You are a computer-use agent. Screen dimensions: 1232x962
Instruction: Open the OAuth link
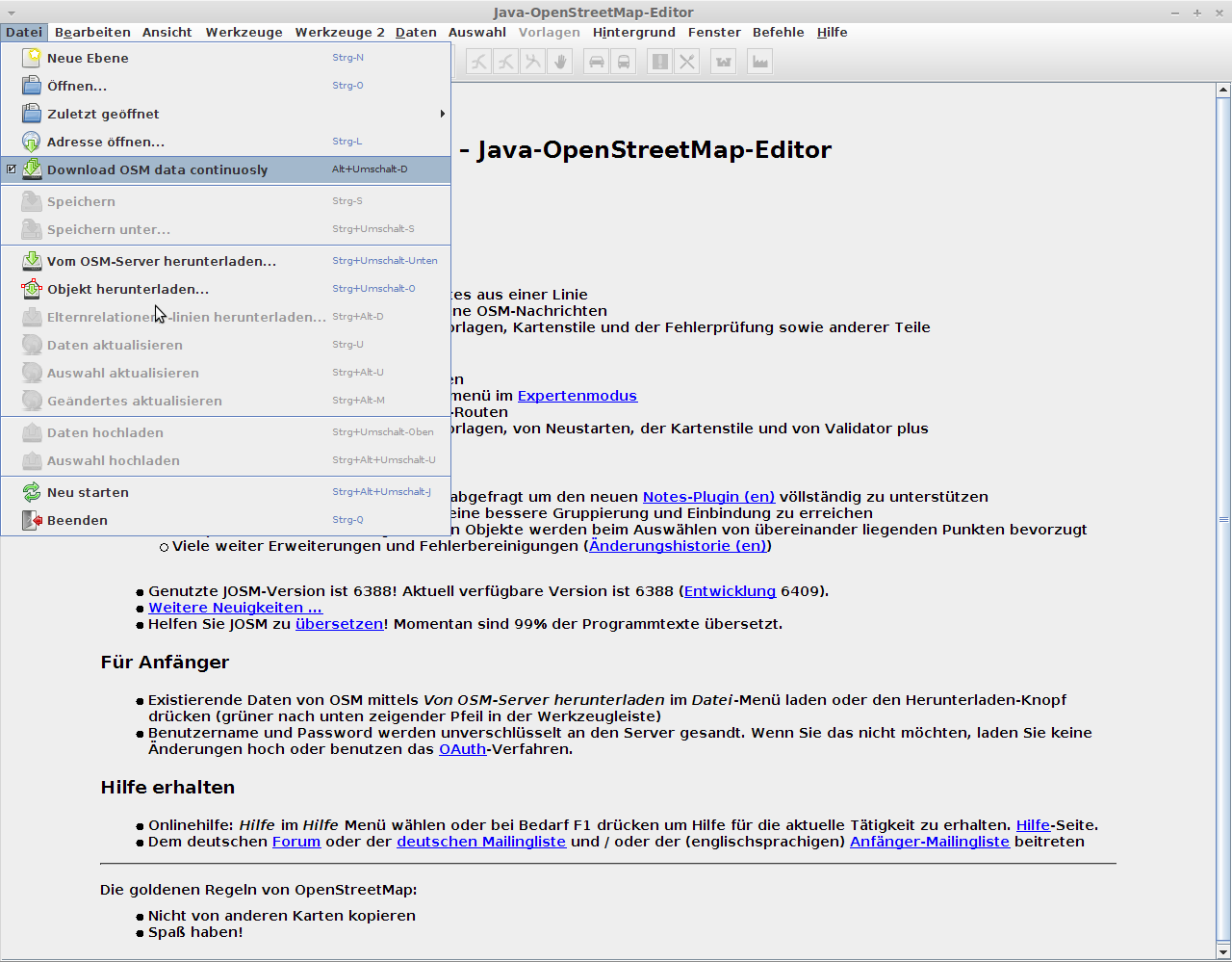(x=462, y=749)
